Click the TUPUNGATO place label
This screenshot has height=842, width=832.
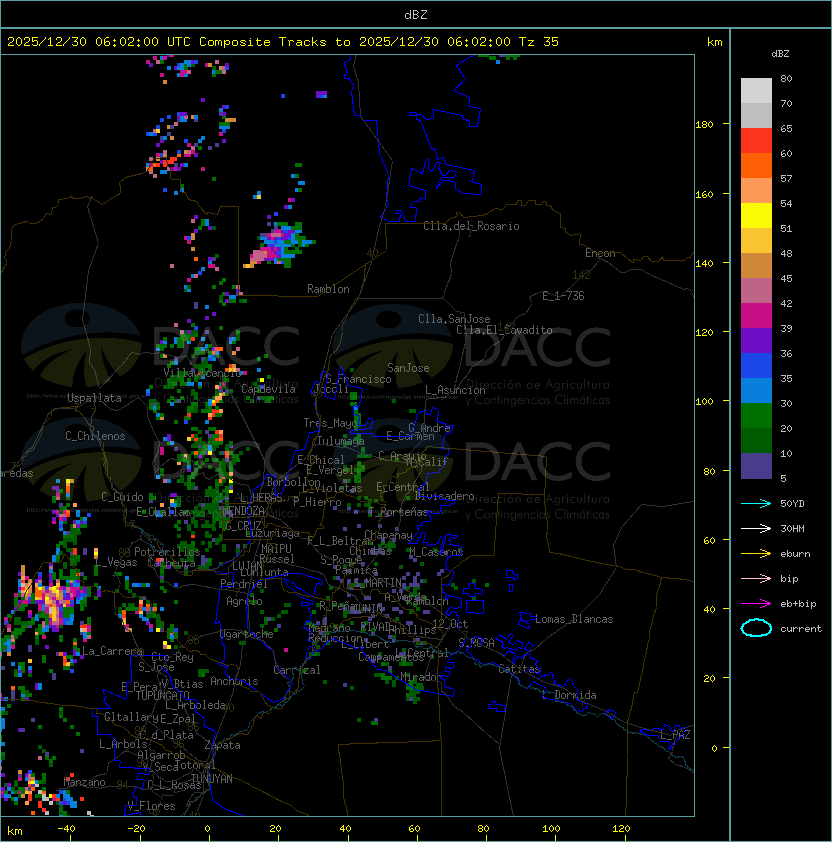(162, 695)
